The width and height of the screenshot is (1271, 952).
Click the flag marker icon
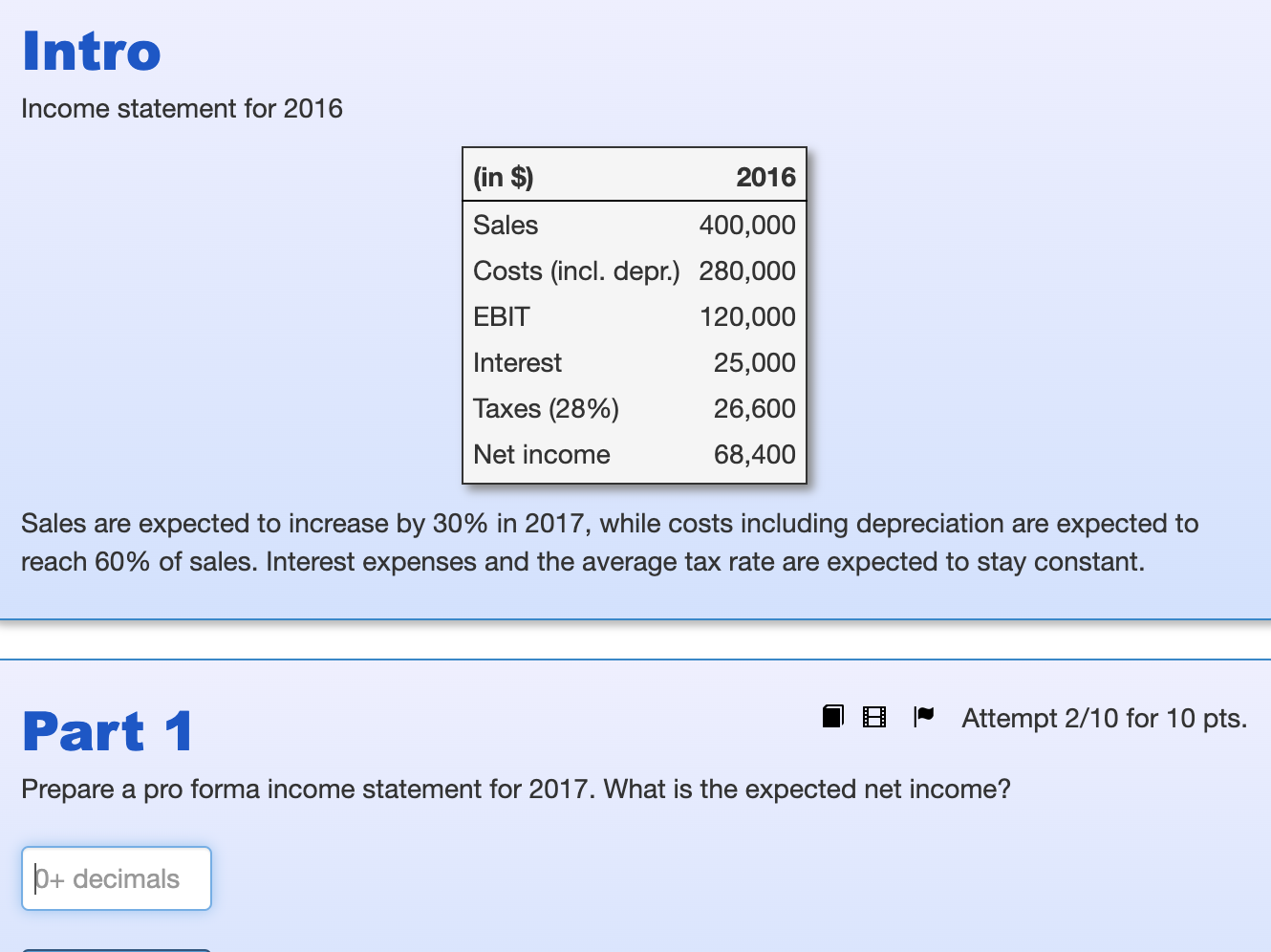pyautogui.click(x=923, y=716)
